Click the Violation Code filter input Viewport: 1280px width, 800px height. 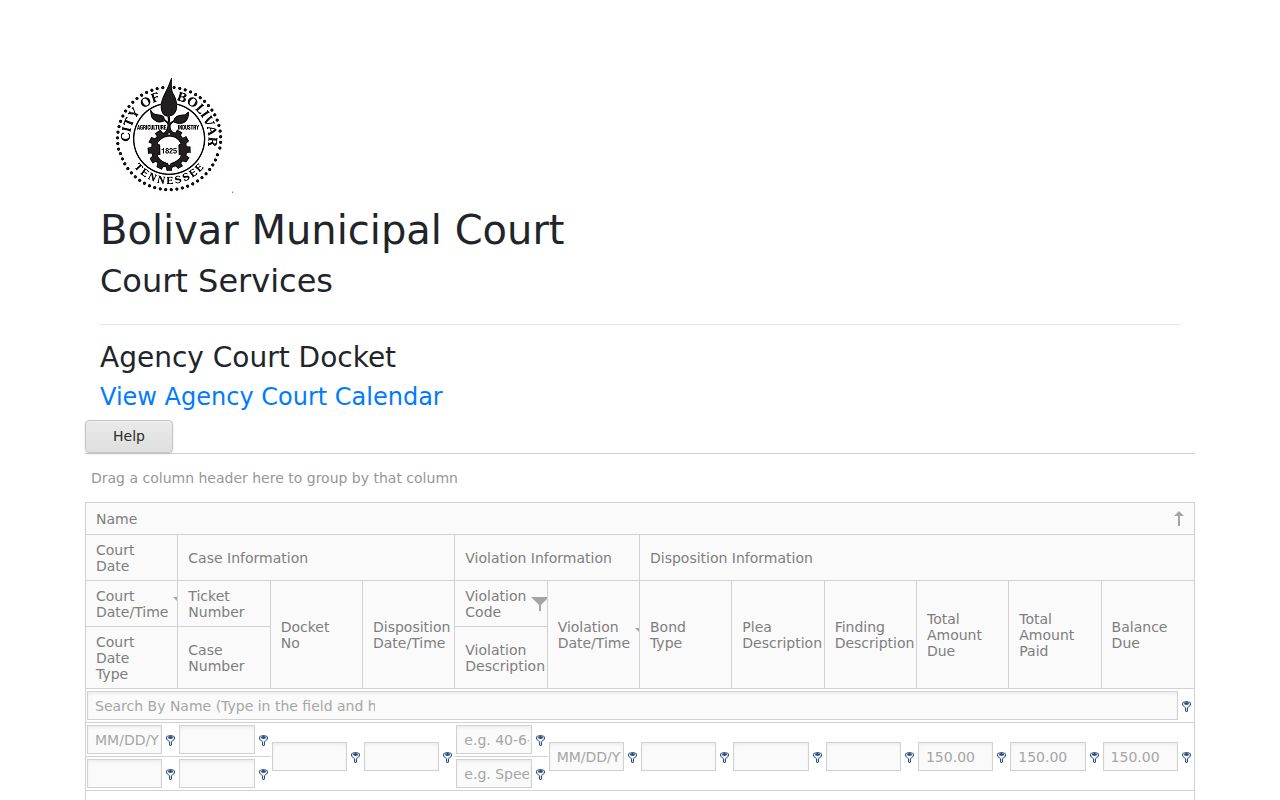click(494, 740)
